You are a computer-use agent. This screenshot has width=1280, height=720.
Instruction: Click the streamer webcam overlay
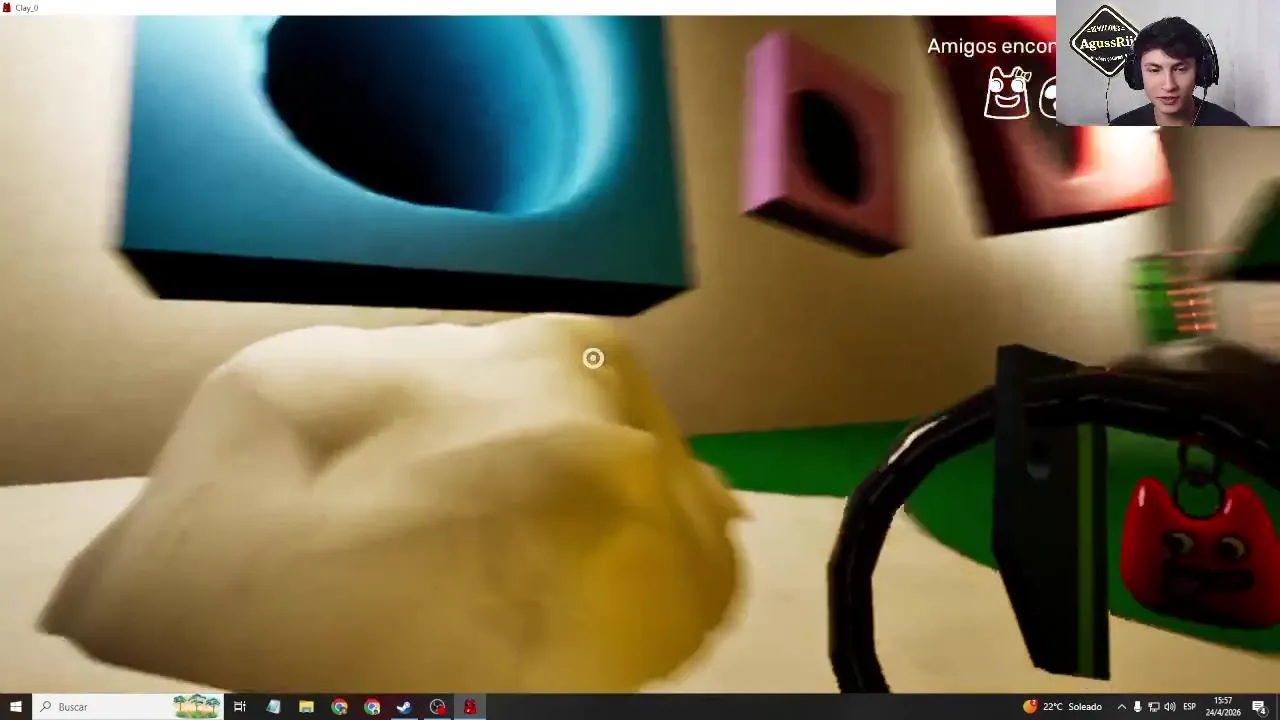point(1168,63)
